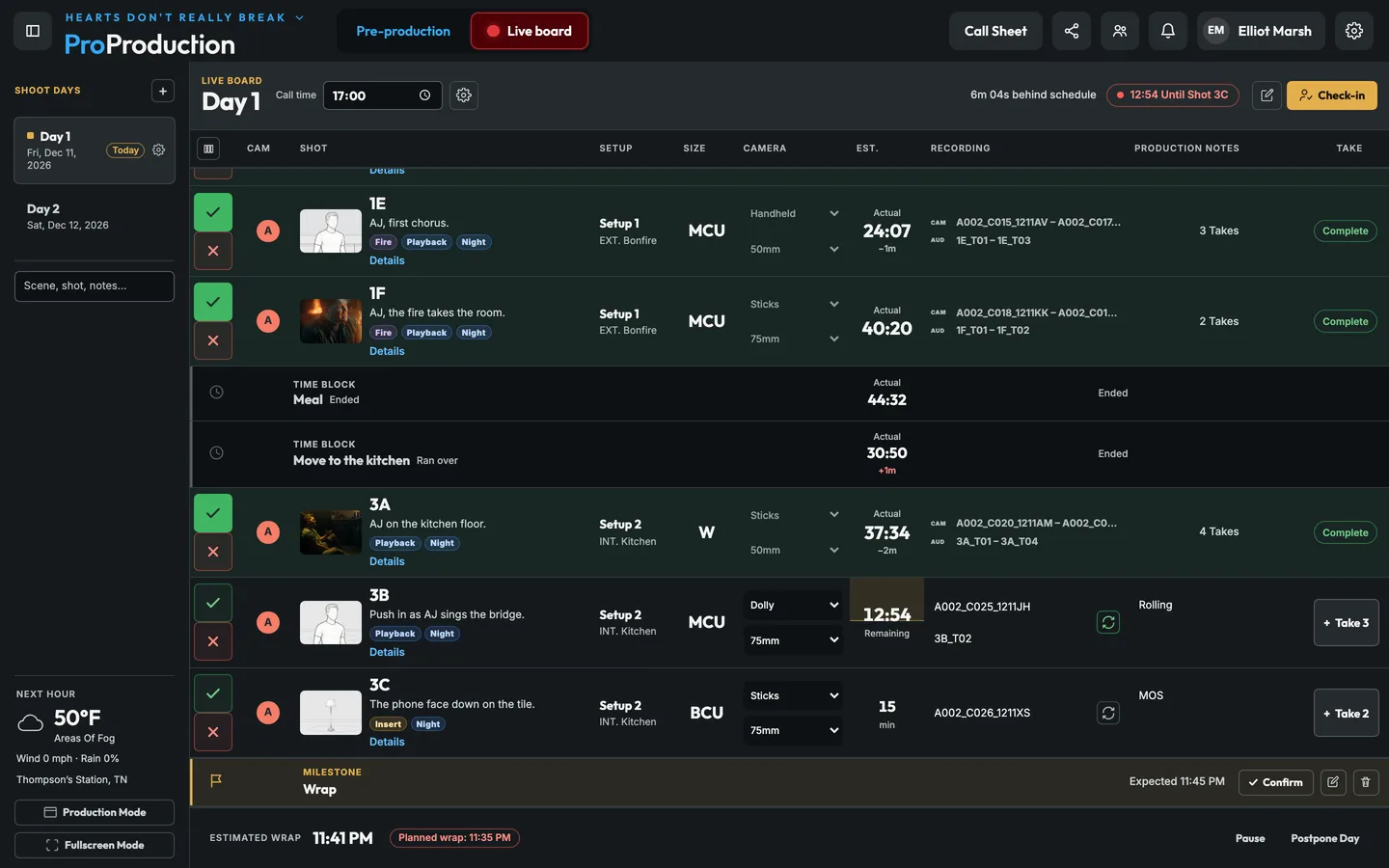The height and width of the screenshot is (868, 1389).
Task: Check off shot 3B as done
Action: [x=213, y=603]
